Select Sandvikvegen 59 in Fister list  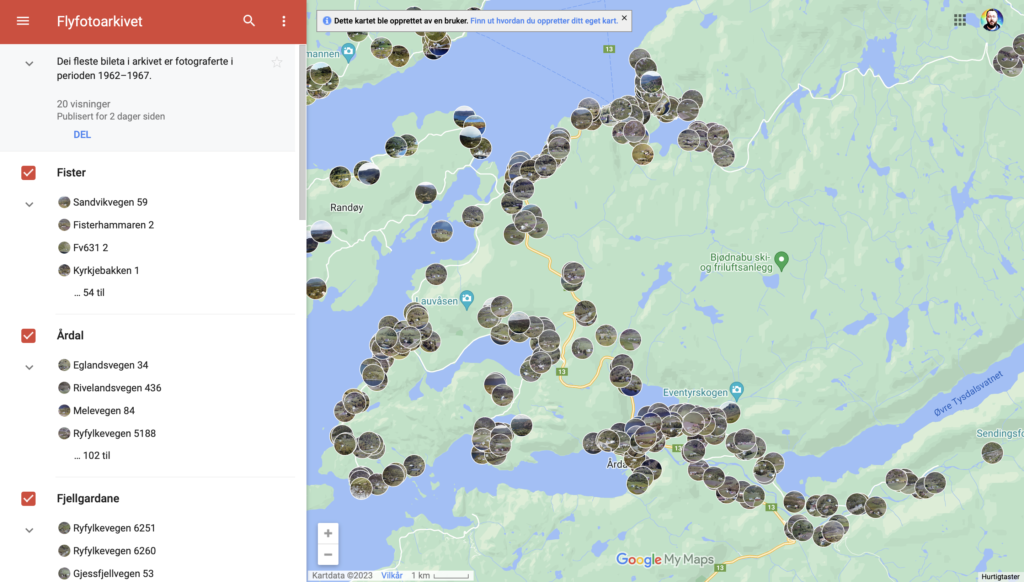(x=110, y=202)
